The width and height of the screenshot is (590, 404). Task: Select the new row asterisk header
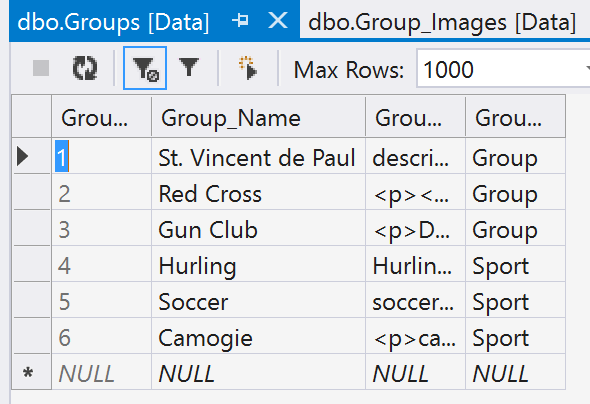click(x=32, y=372)
